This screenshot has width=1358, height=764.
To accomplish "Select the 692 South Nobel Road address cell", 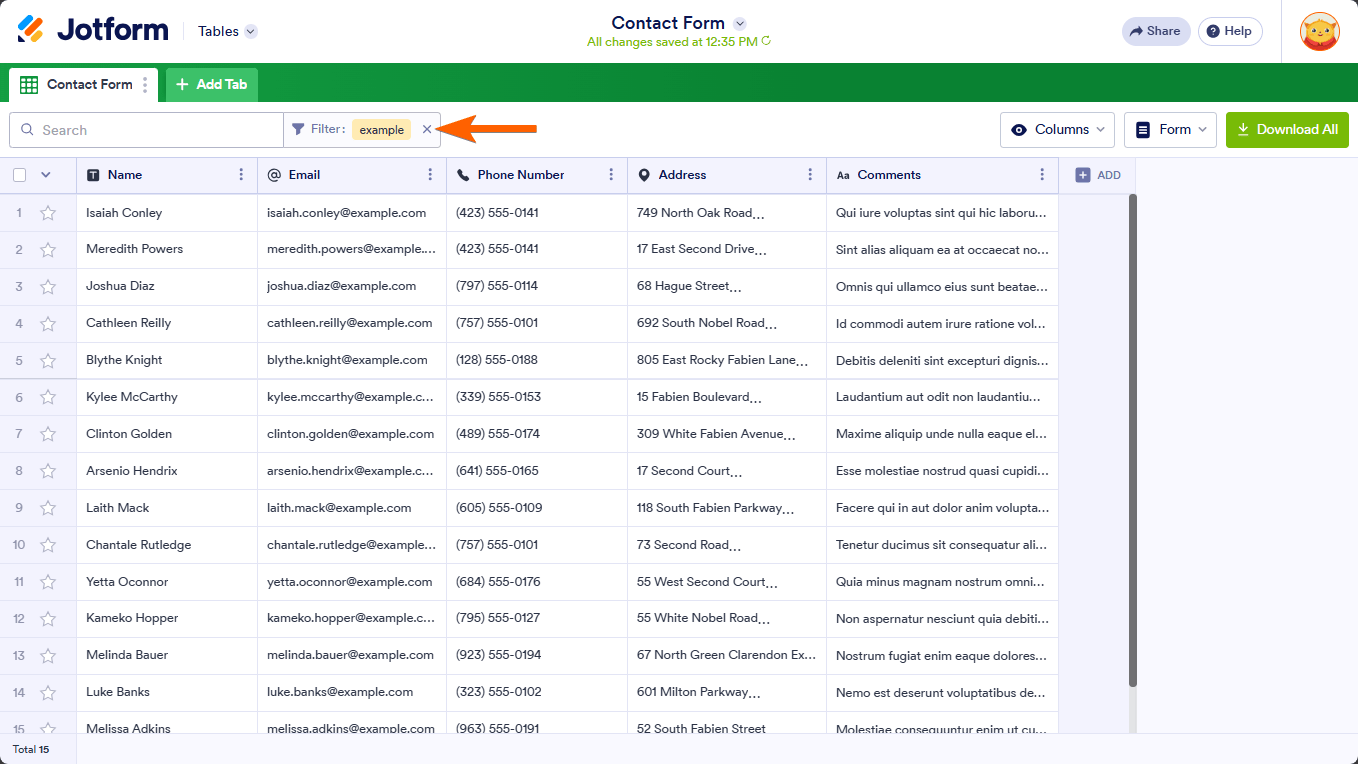I will click(x=727, y=324).
